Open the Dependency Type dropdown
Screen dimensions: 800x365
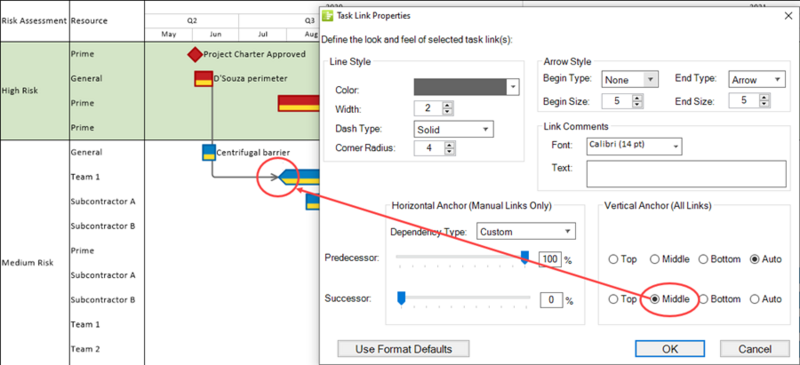click(526, 232)
